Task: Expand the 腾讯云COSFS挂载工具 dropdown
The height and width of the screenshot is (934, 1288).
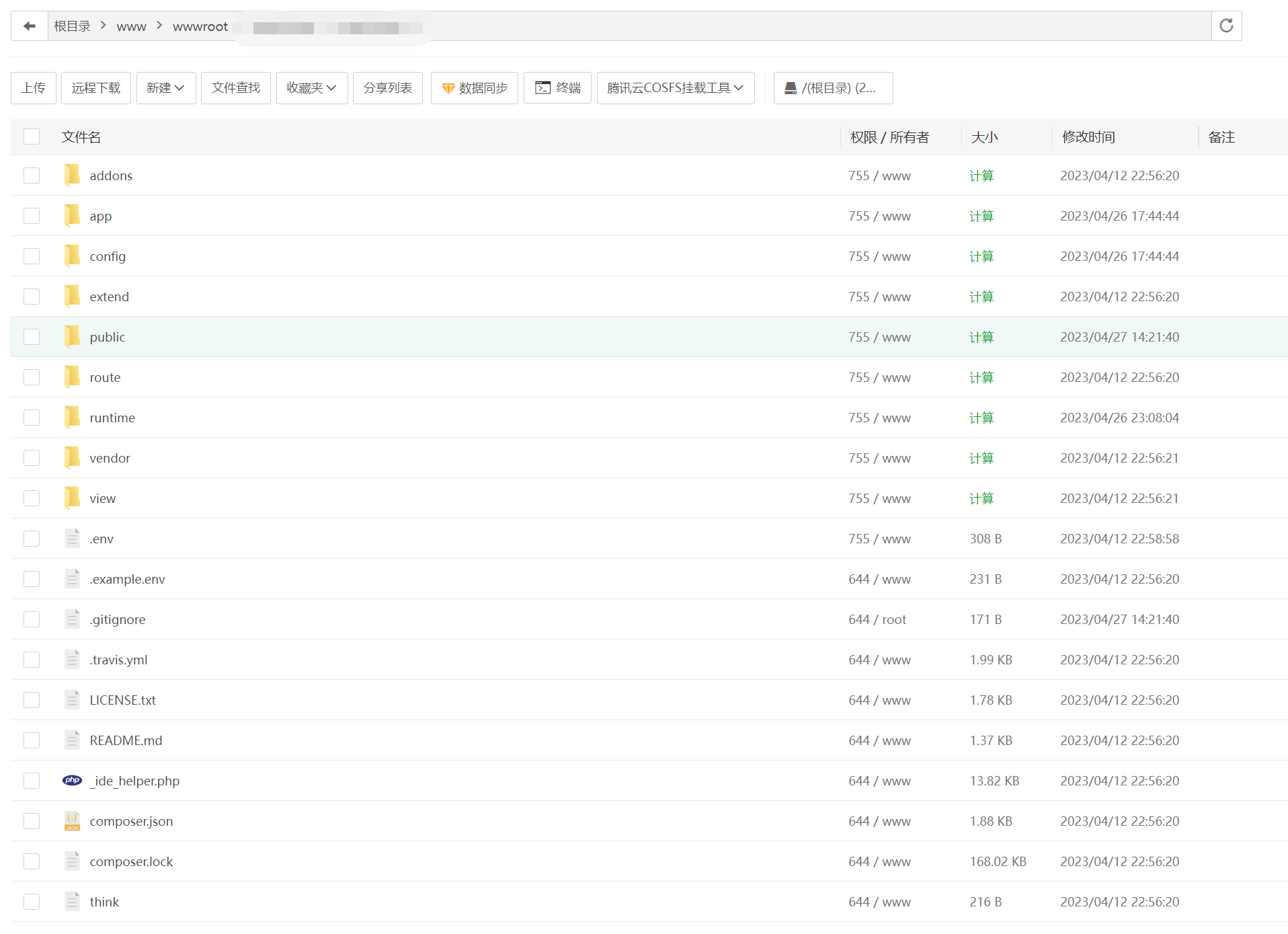Action: click(675, 88)
